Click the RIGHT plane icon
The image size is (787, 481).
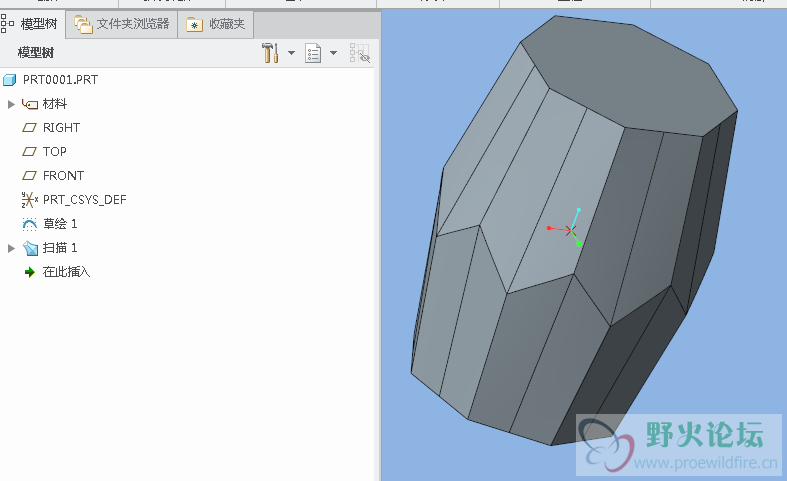[x=30, y=128]
